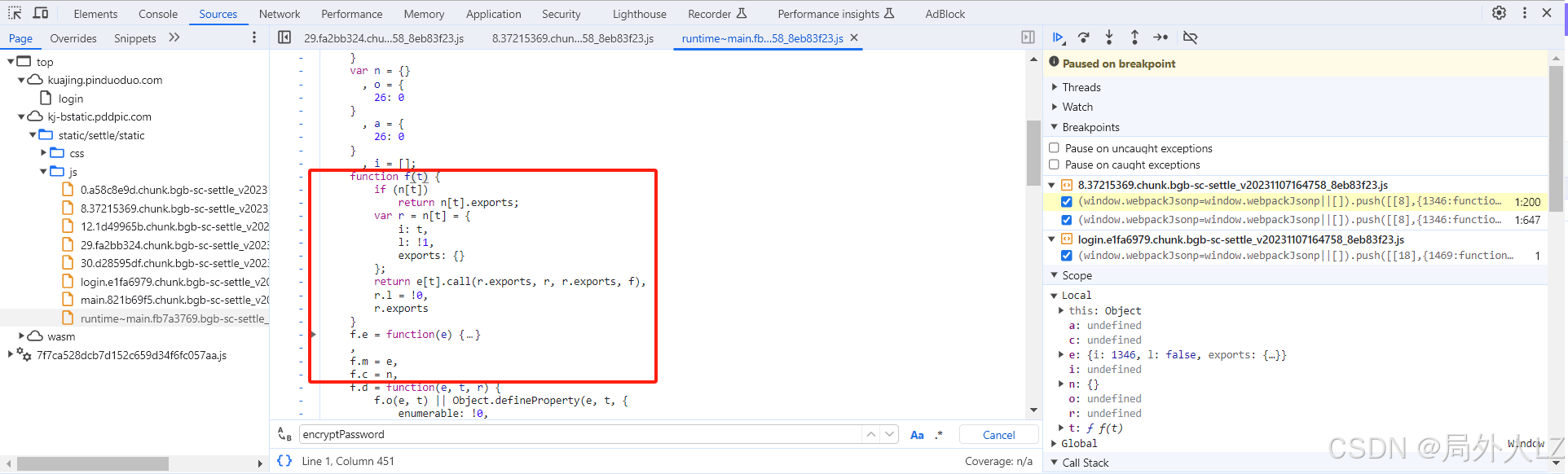The height and width of the screenshot is (474, 1568).
Task: Click the encryptPassword search field
Action: click(x=580, y=435)
